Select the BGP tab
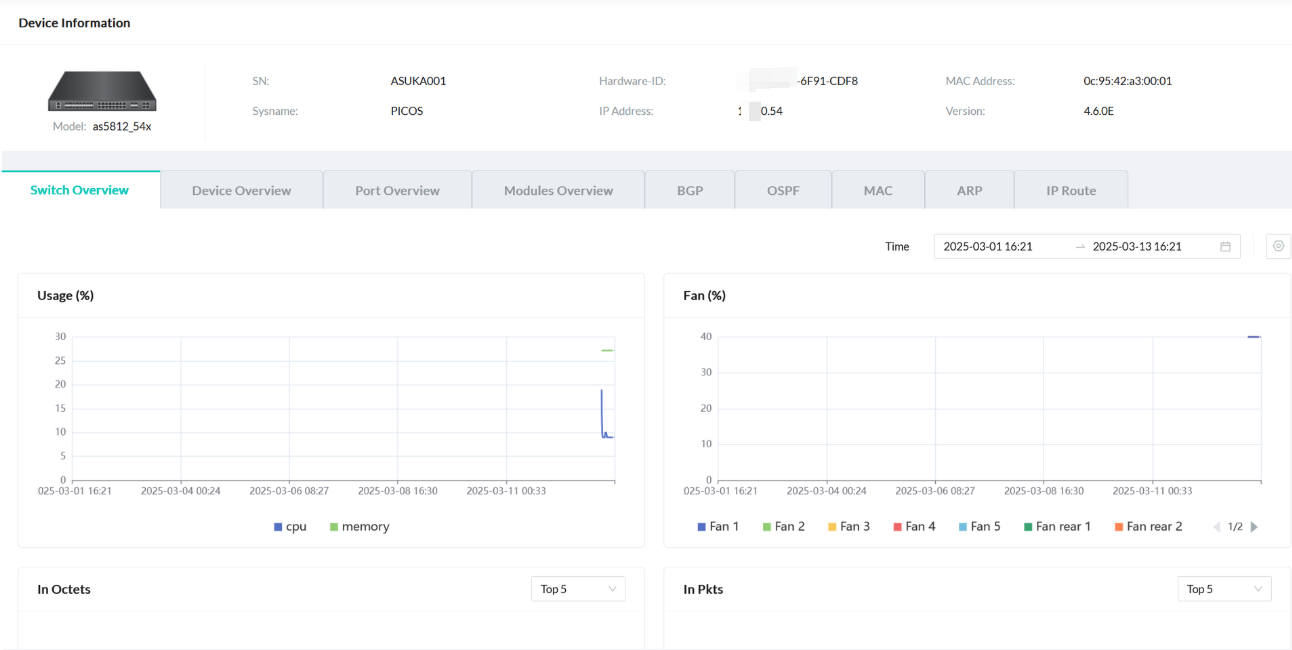Image resolution: width=1292 pixels, height=650 pixels. pyautogui.click(x=690, y=190)
